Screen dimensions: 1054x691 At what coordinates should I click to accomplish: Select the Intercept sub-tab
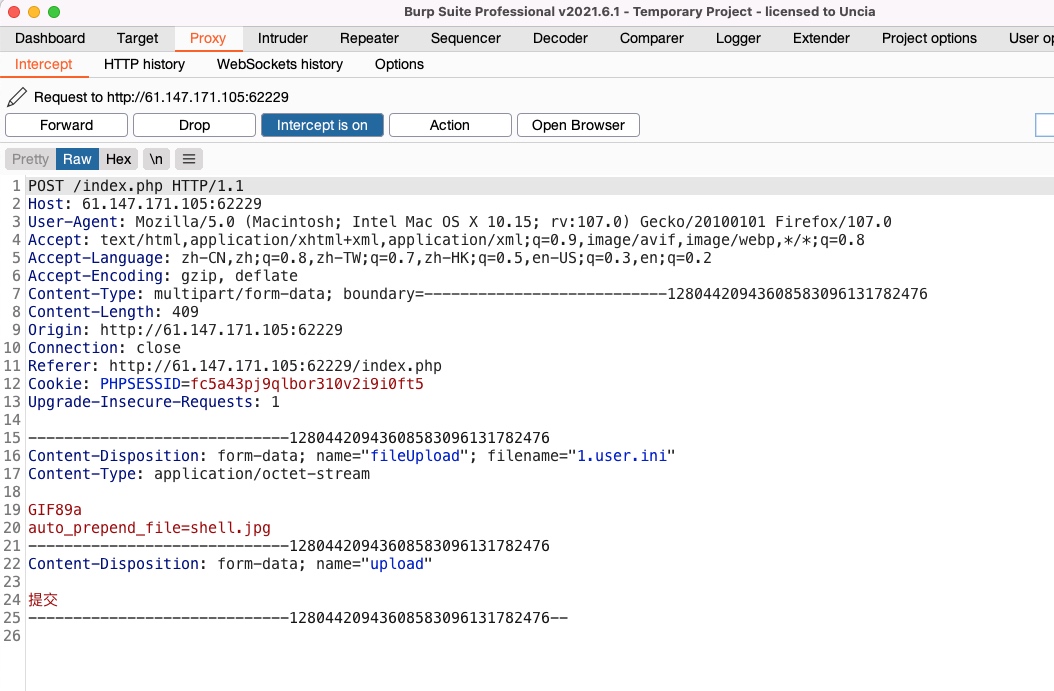click(43, 65)
